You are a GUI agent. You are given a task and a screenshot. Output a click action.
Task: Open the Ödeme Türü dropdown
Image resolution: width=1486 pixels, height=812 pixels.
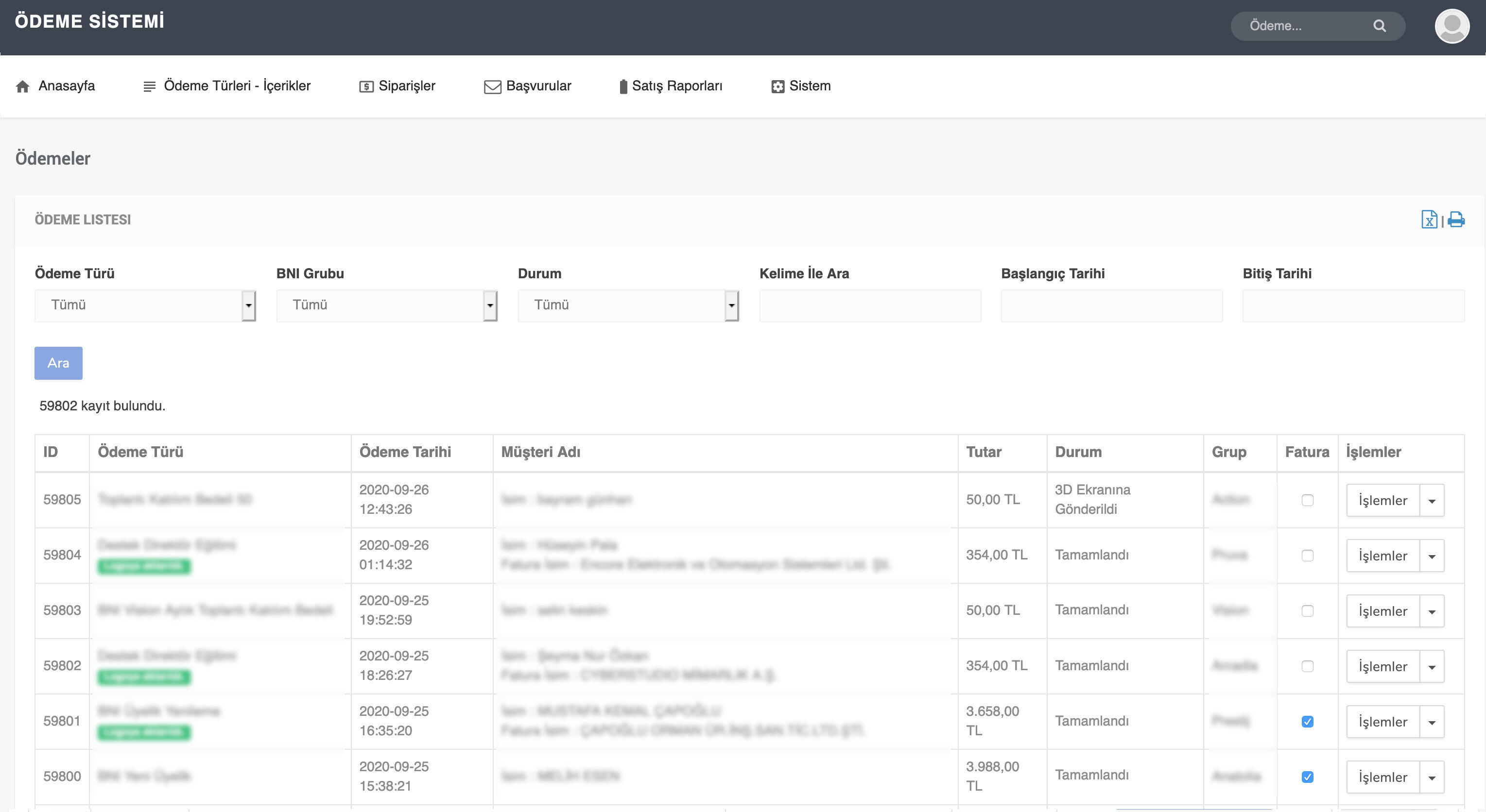145,305
